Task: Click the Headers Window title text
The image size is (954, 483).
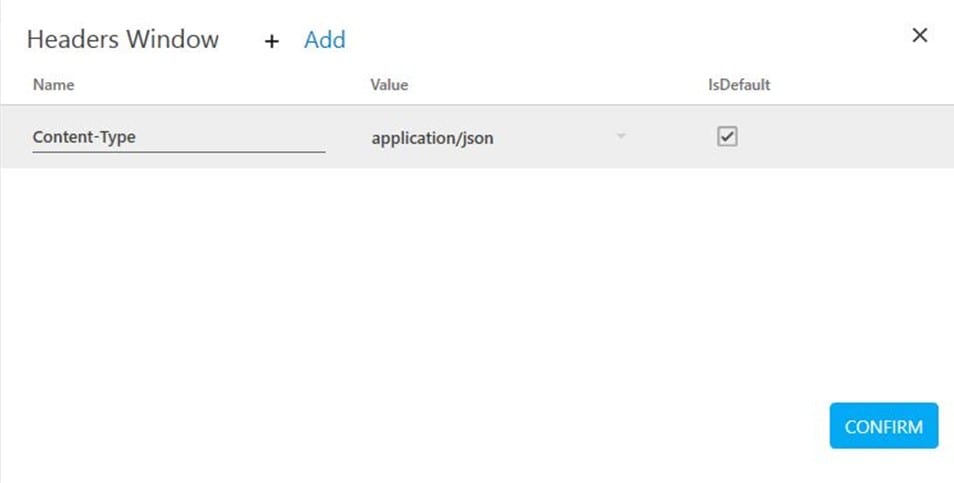Action: pyautogui.click(x=122, y=40)
